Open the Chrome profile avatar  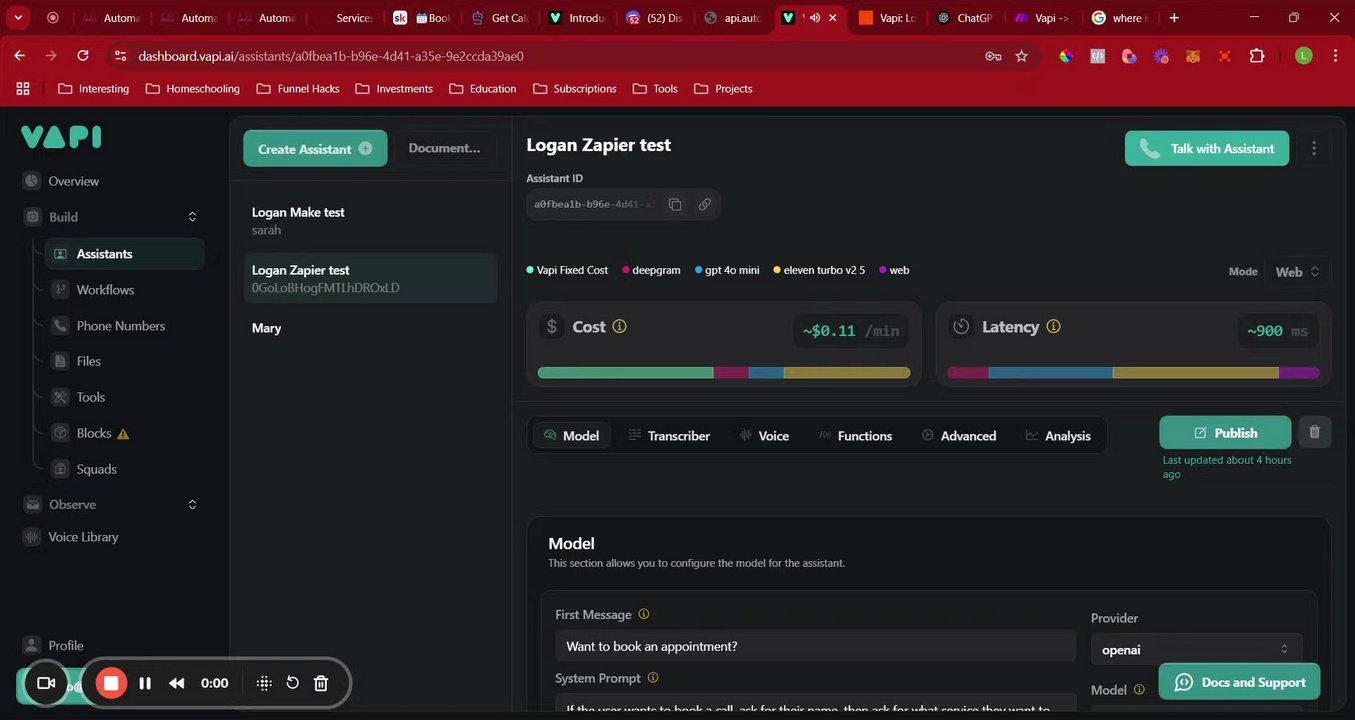[x=1303, y=56]
